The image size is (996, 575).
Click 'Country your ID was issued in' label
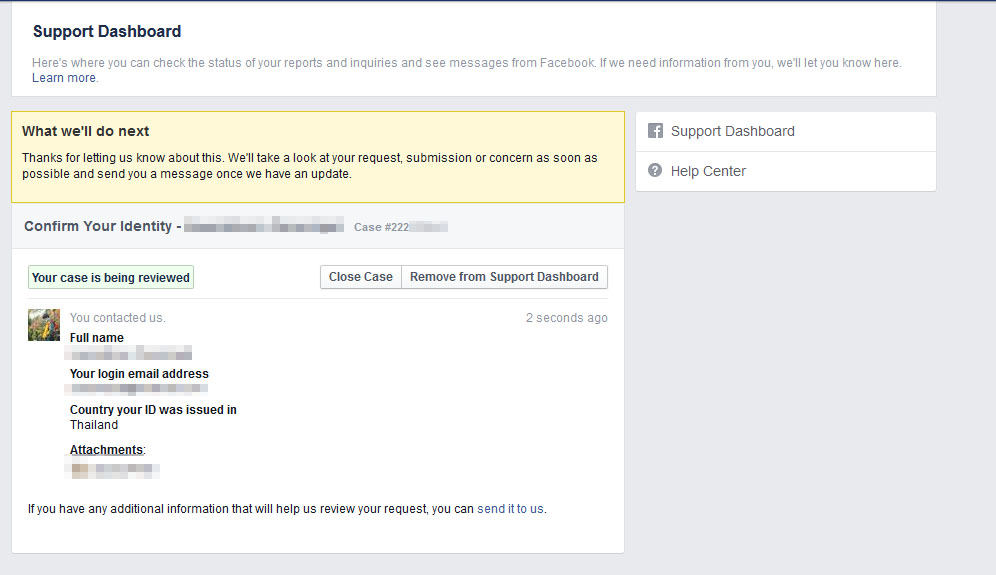(x=153, y=410)
